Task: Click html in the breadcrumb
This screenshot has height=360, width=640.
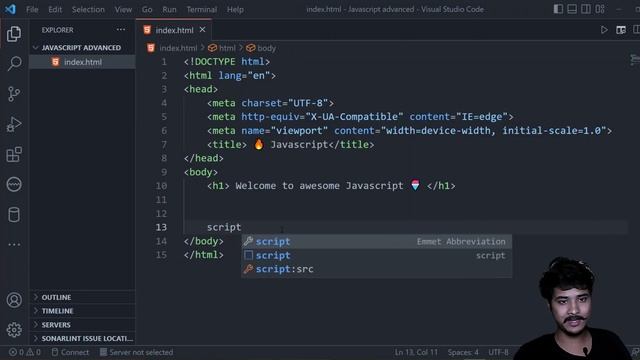Action: point(227,48)
